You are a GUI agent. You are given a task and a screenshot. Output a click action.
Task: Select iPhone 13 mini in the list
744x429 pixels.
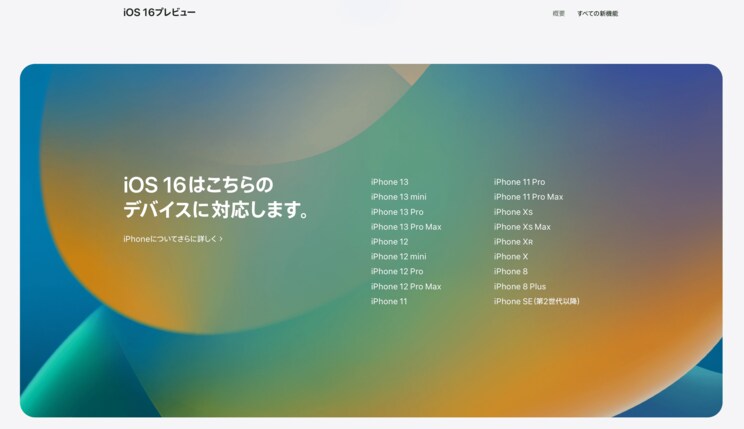(x=398, y=197)
